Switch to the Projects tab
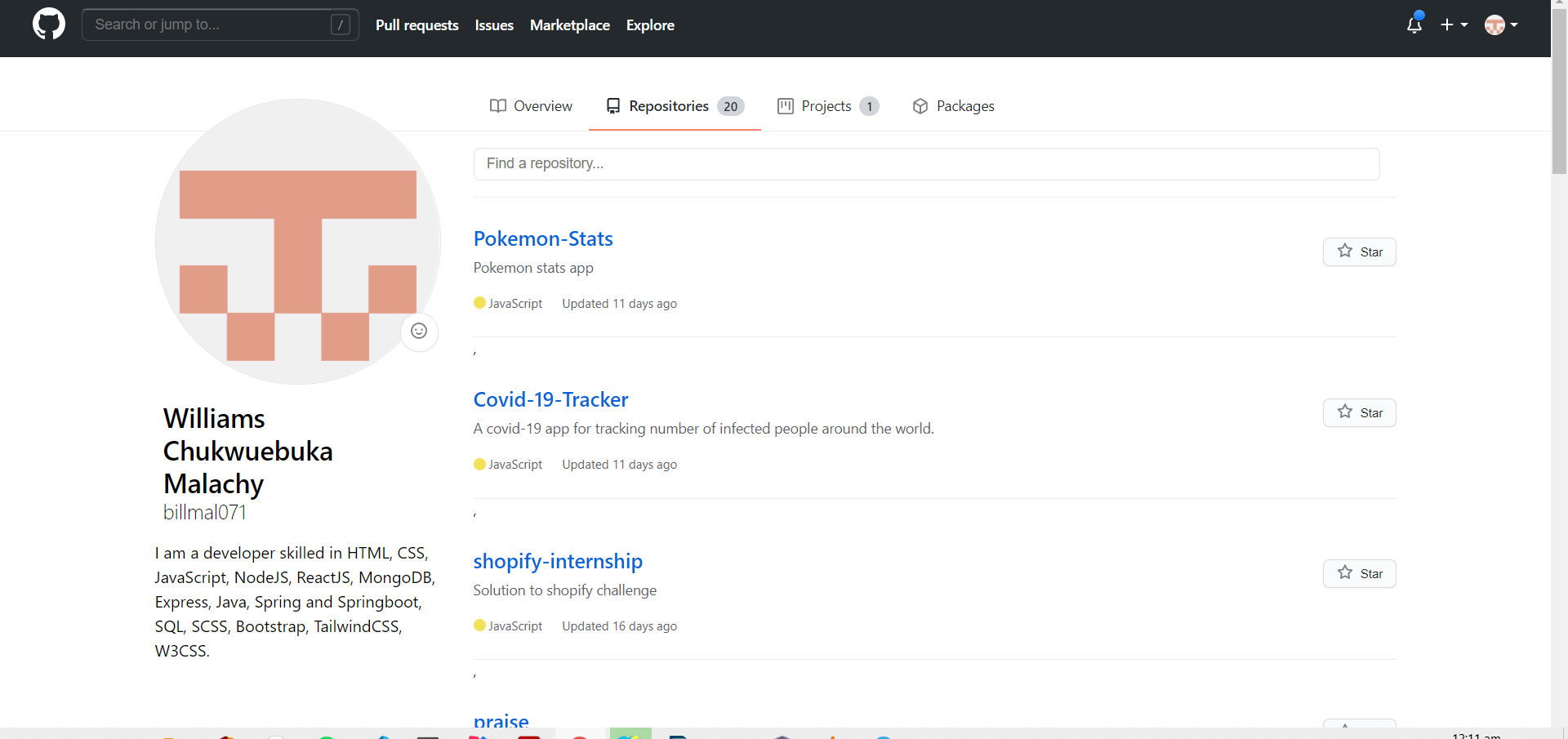The image size is (1568, 739). coord(828,106)
